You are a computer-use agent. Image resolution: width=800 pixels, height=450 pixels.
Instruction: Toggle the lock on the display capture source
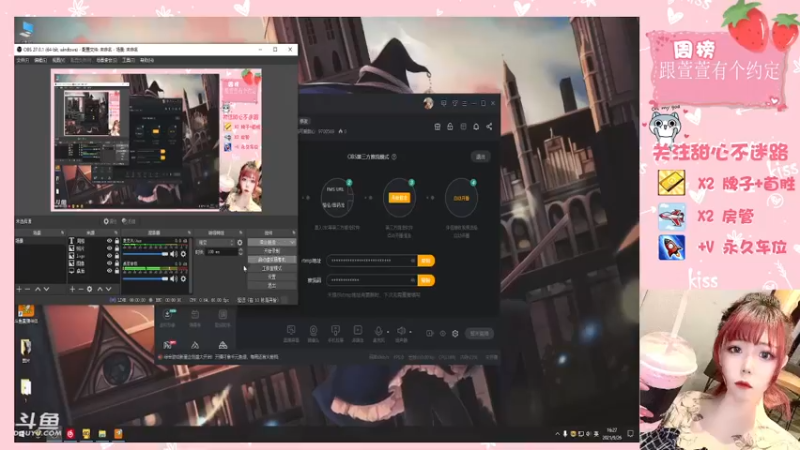(x=117, y=271)
